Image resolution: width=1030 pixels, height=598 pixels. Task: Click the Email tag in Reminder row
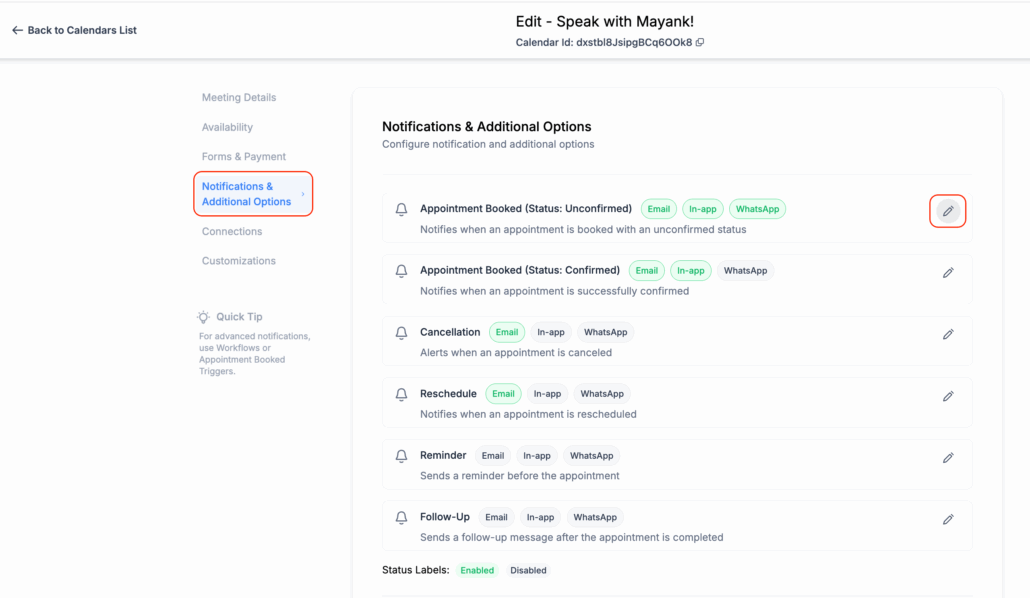tap(493, 456)
